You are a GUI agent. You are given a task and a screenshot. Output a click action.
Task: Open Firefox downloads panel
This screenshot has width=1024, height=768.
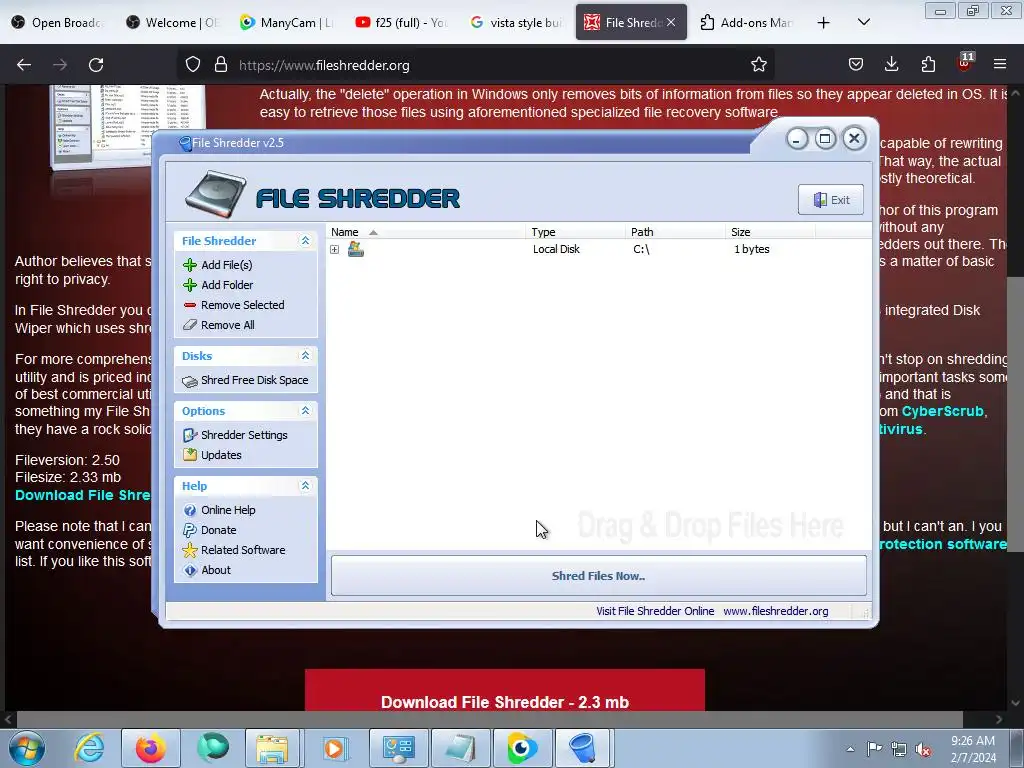(891, 65)
